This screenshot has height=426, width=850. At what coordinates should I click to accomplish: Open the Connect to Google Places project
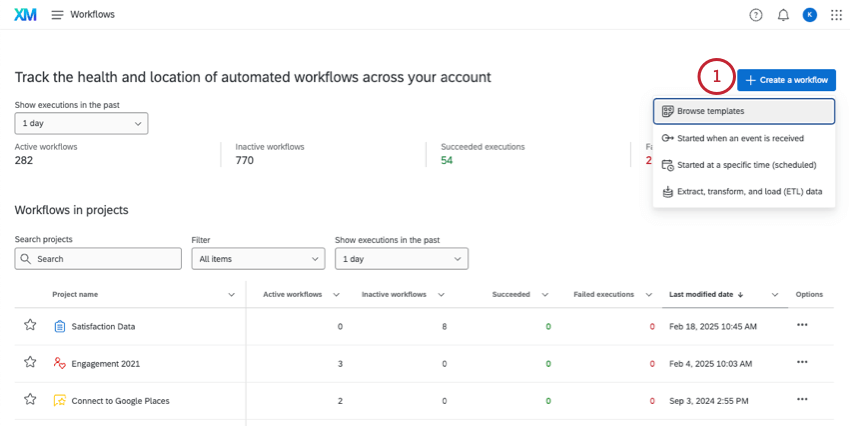pyautogui.click(x=120, y=400)
